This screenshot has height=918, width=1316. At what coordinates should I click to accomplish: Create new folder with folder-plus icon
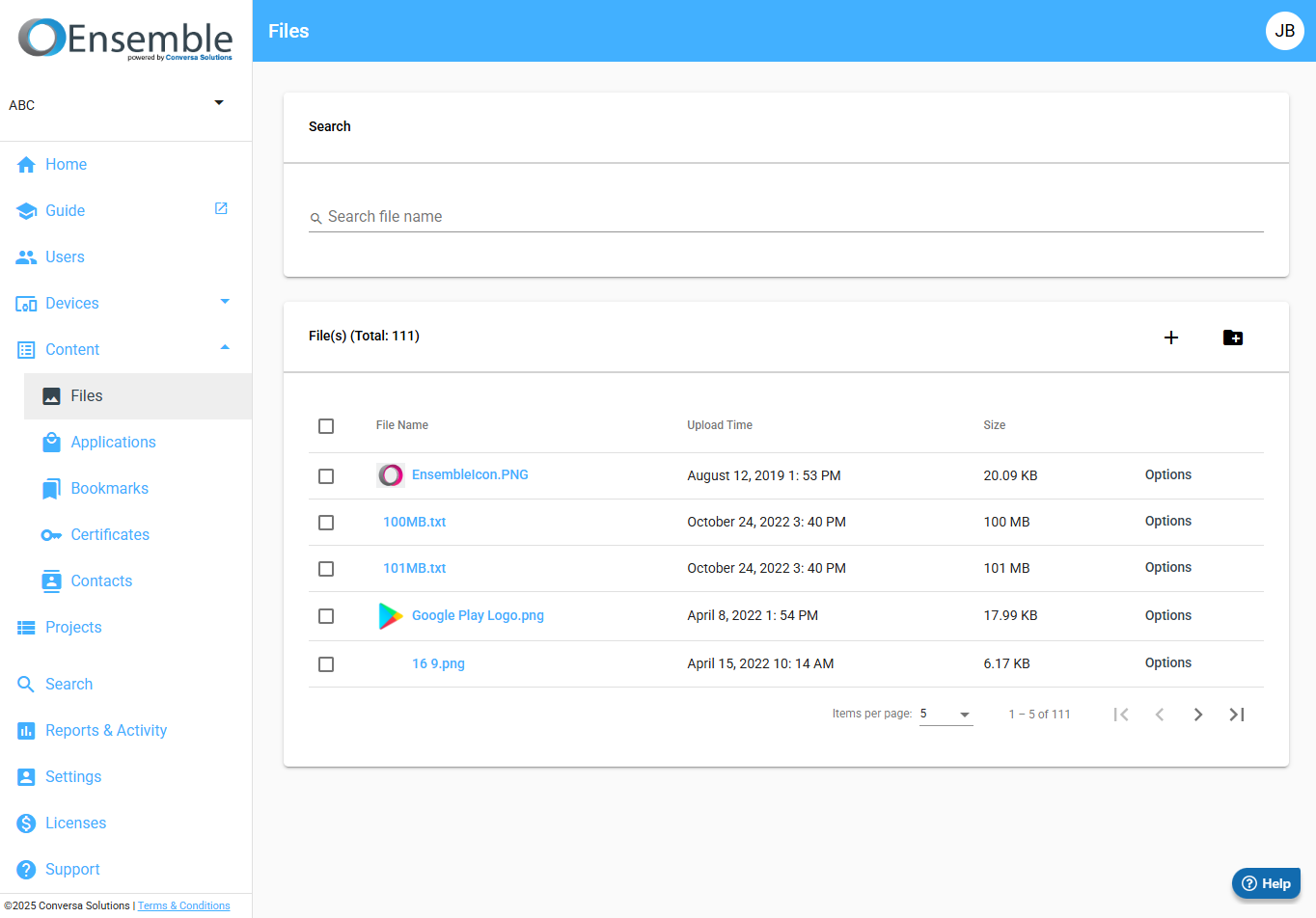click(x=1233, y=337)
